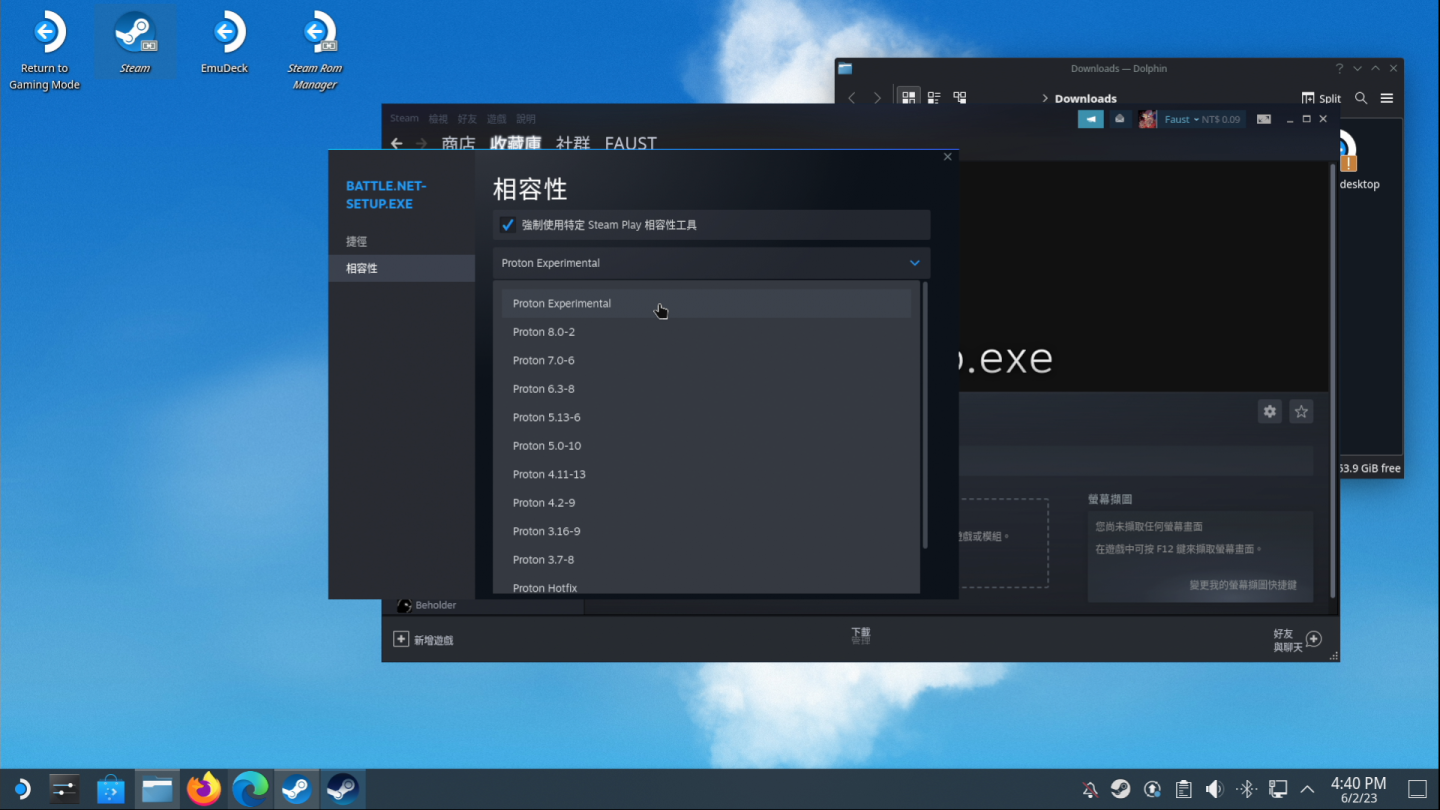Choose Proton 5.13-6 from the list
Screen dimensions: 1440x810
coord(707,417)
